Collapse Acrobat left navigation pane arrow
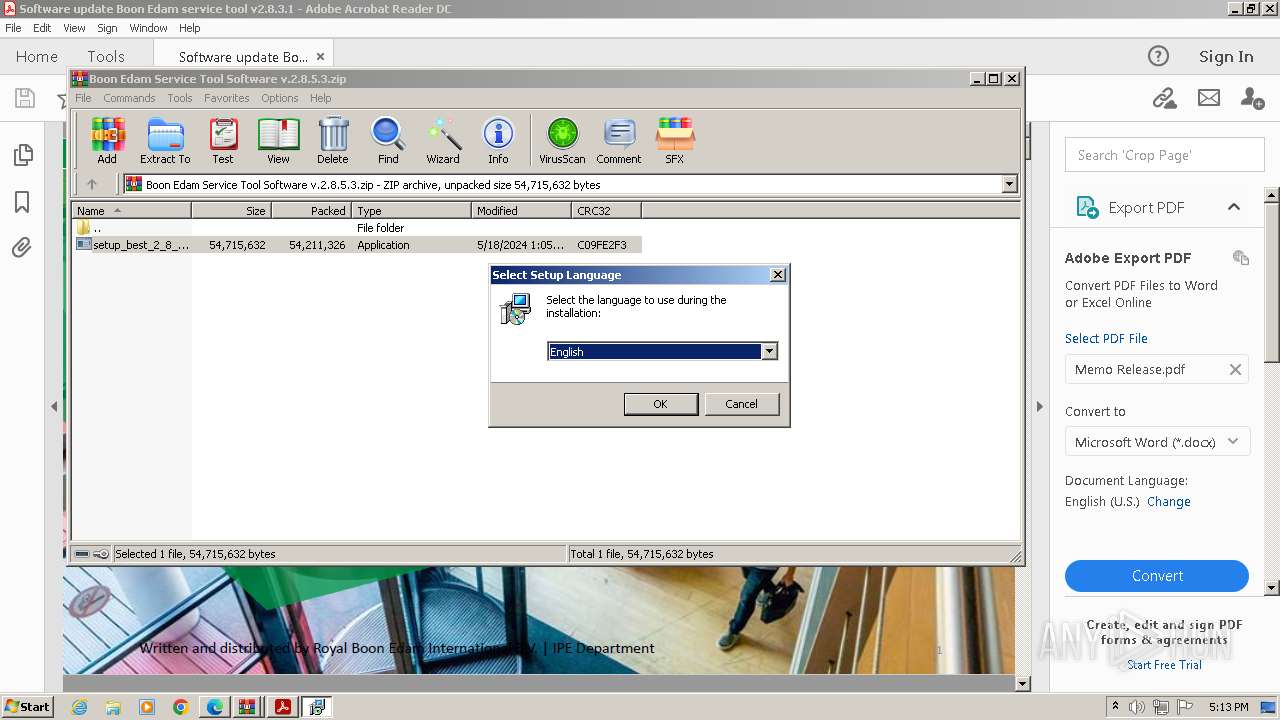This screenshot has width=1280, height=720. click(54, 406)
